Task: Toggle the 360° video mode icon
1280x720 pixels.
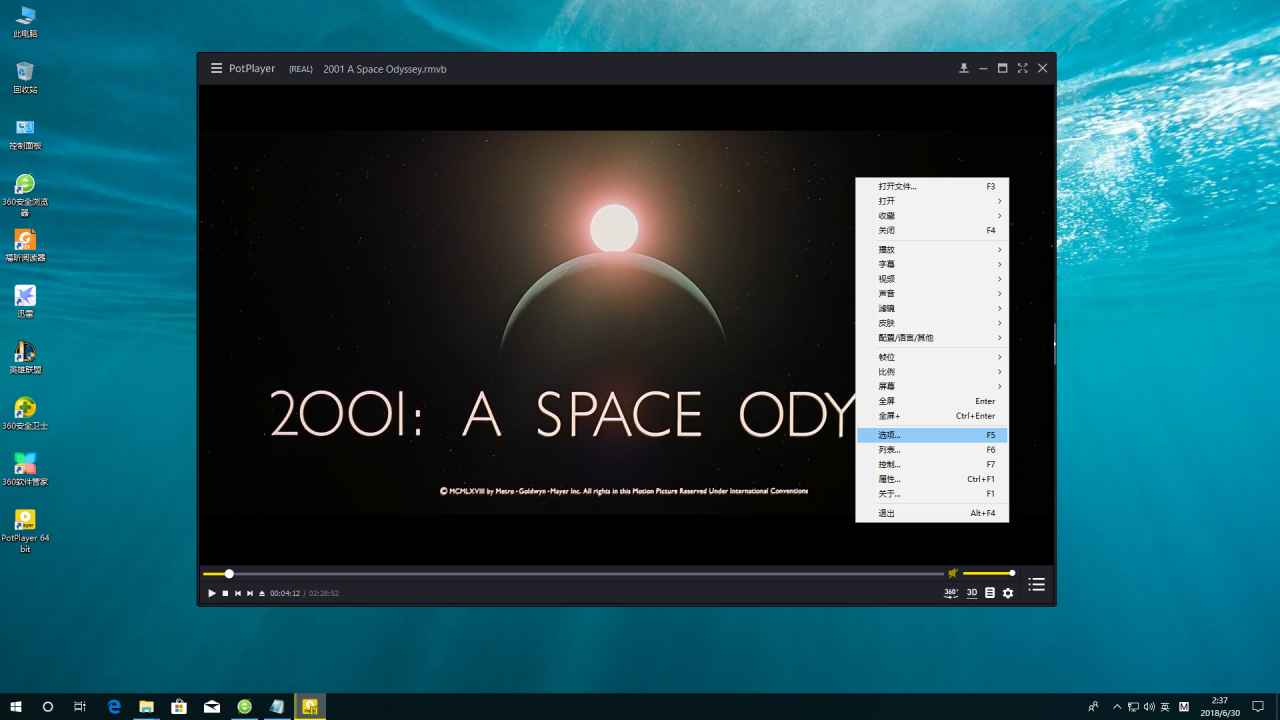Action: (951, 593)
